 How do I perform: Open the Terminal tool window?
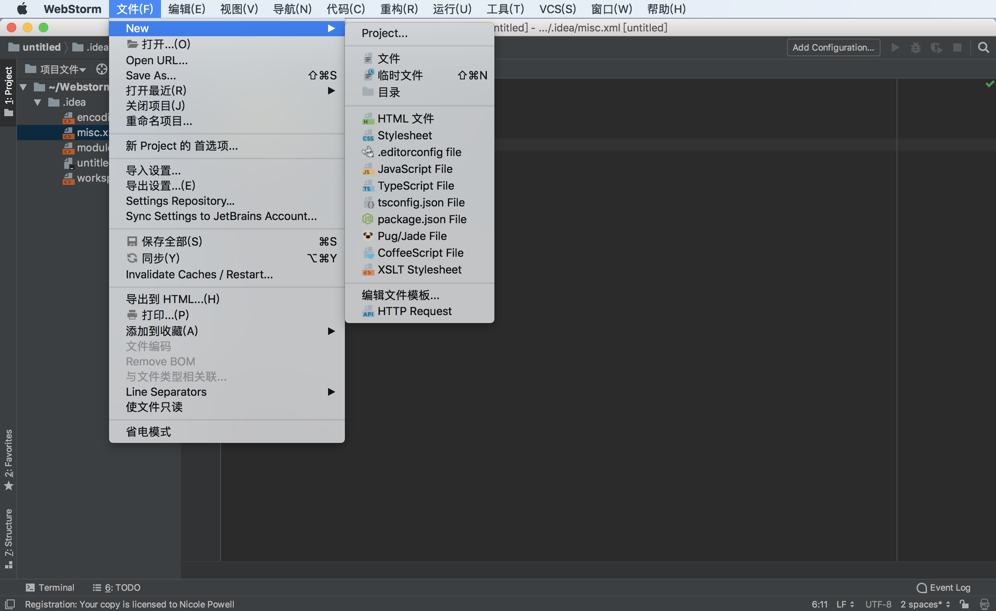tap(50, 588)
